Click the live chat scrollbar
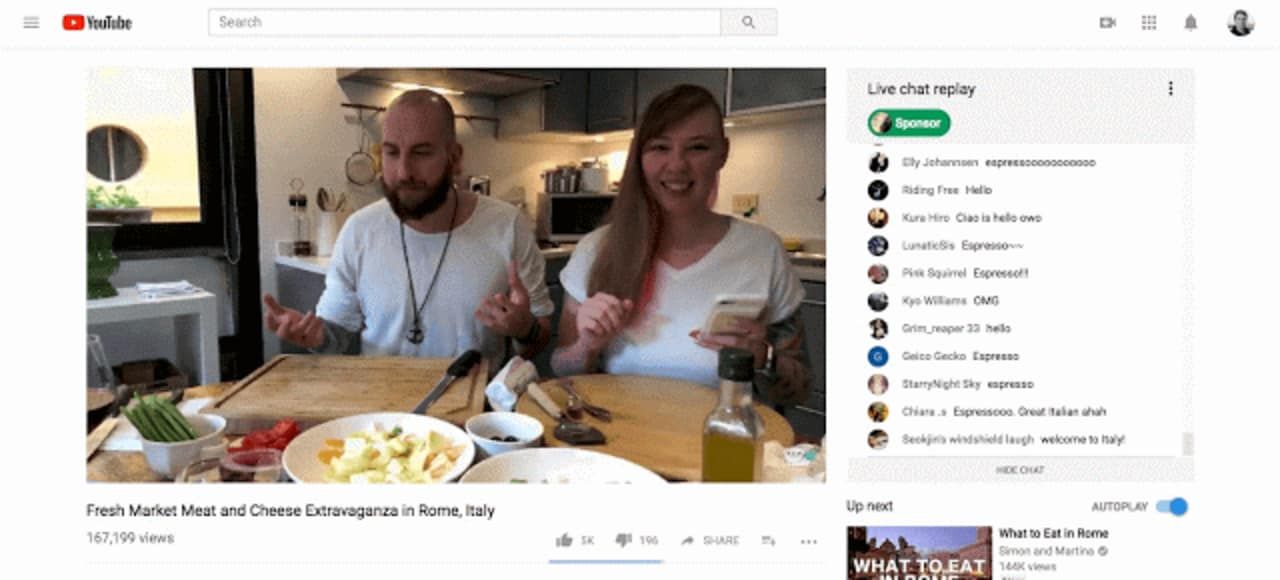Screen dimensions: 1280x580 [1187, 444]
